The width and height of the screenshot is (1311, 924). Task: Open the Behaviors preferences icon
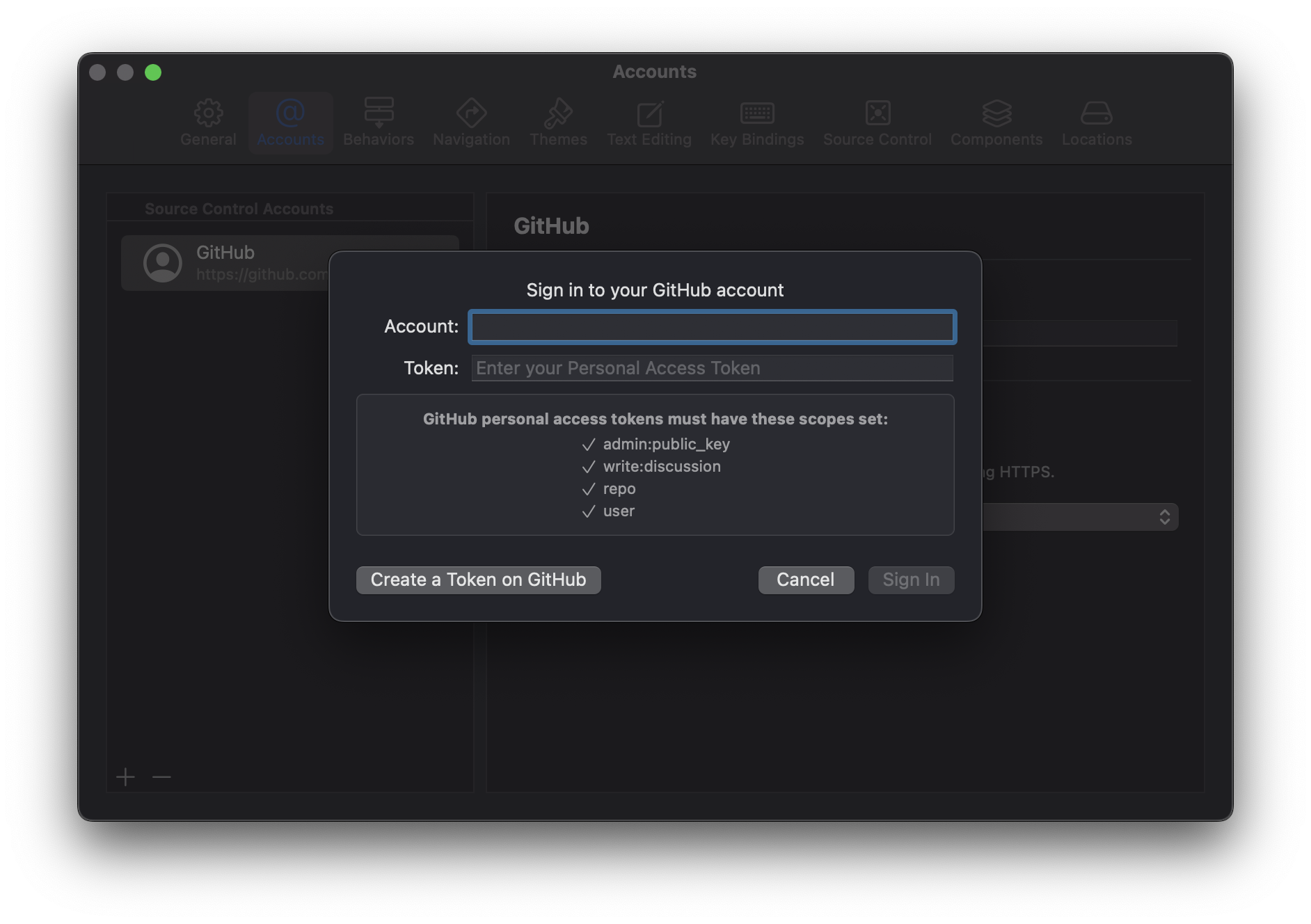(379, 113)
